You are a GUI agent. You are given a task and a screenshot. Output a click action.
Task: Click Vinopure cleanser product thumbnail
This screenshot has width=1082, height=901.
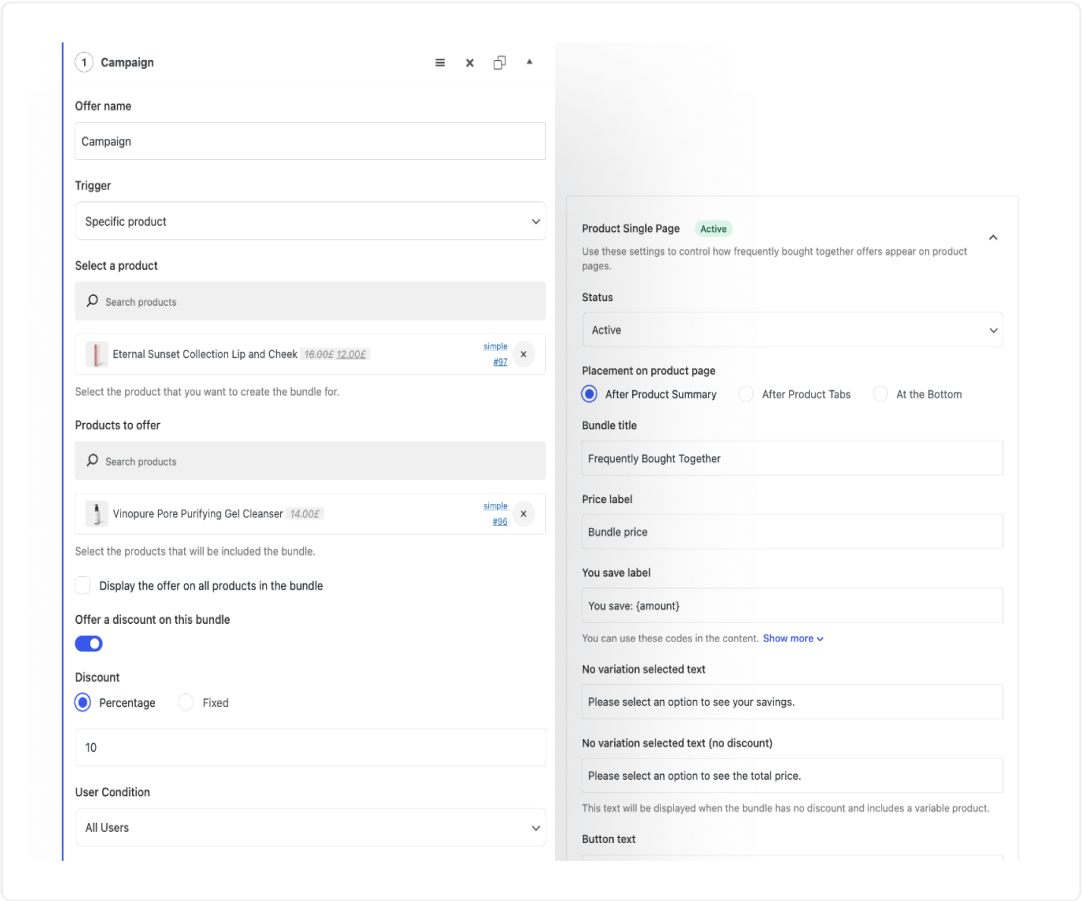(96, 514)
